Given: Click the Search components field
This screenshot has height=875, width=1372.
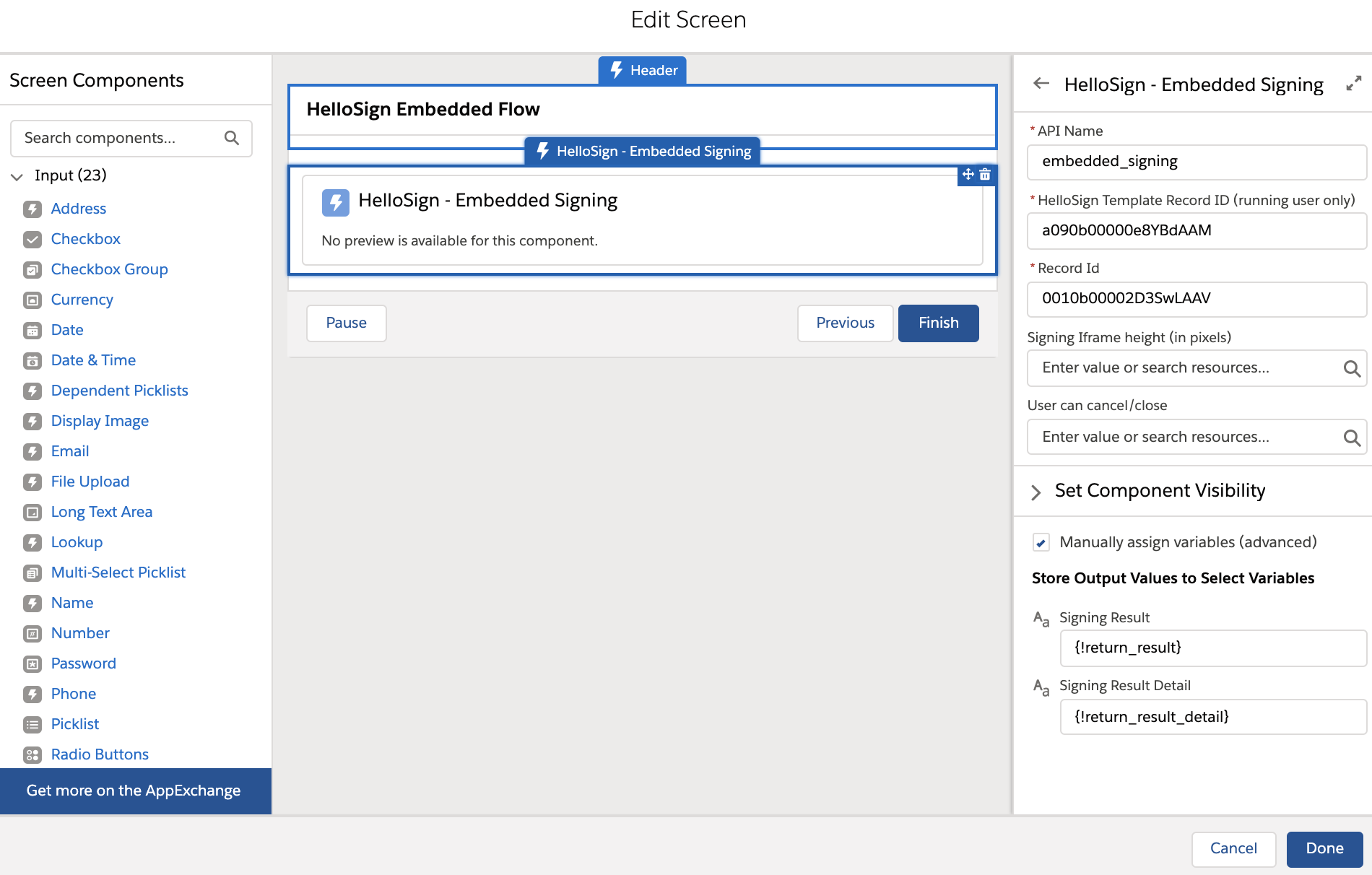Looking at the screenshot, I should (x=131, y=139).
